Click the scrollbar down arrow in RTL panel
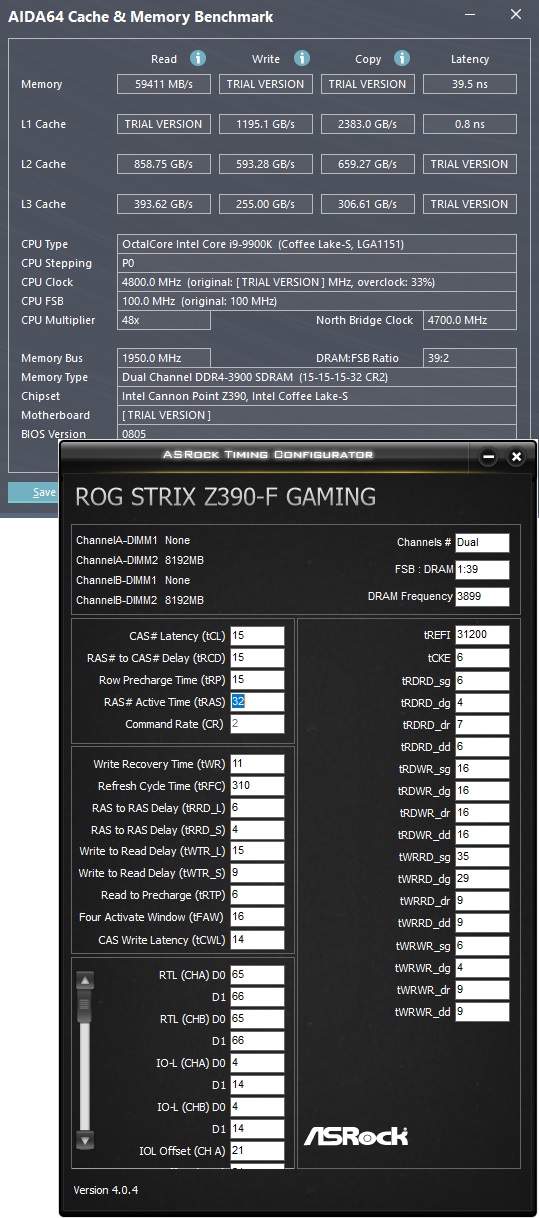This screenshot has height=1218, width=539. click(85, 1140)
